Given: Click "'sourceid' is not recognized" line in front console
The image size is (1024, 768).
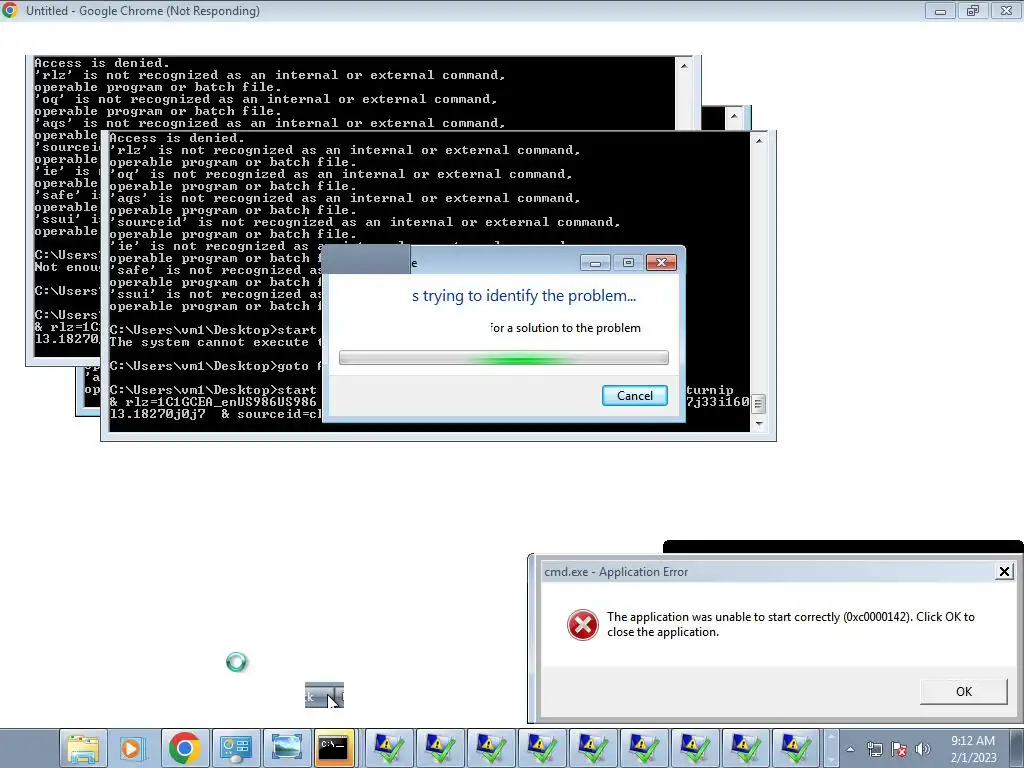Looking at the screenshot, I should (364, 223).
